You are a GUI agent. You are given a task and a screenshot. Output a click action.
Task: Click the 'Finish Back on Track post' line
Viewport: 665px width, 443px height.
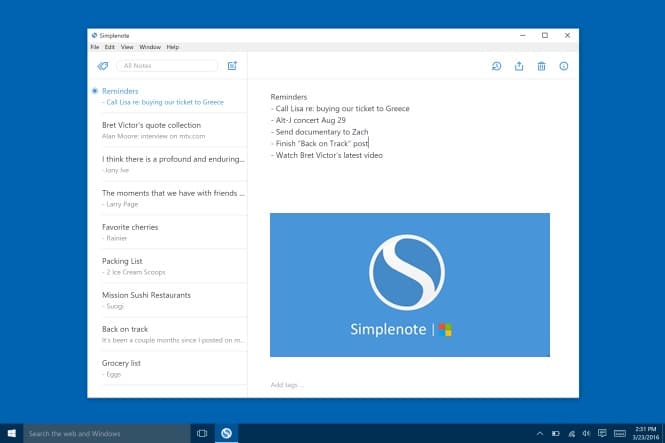coord(320,144)
